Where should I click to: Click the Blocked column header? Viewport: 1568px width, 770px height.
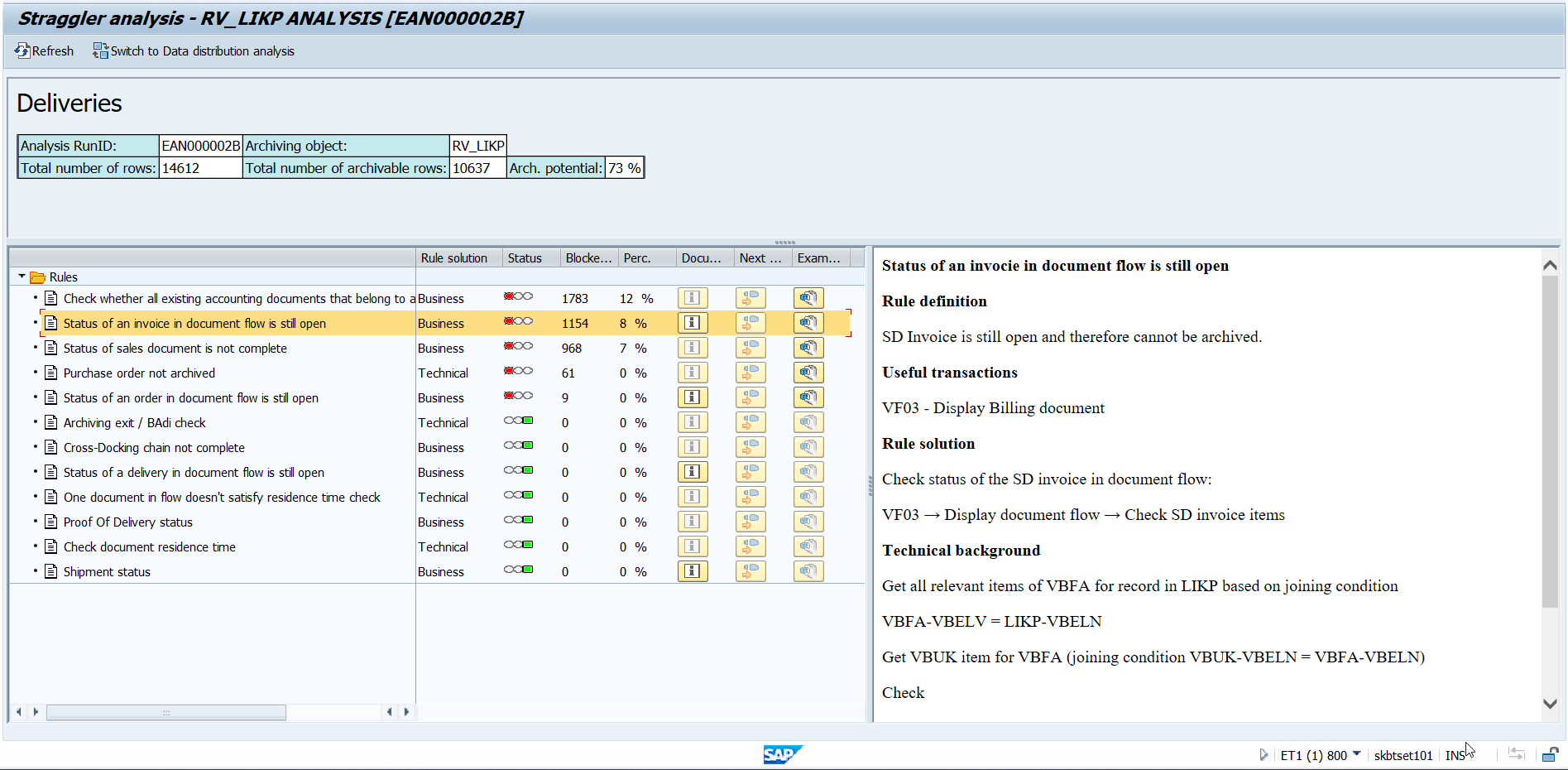(589, 257)
